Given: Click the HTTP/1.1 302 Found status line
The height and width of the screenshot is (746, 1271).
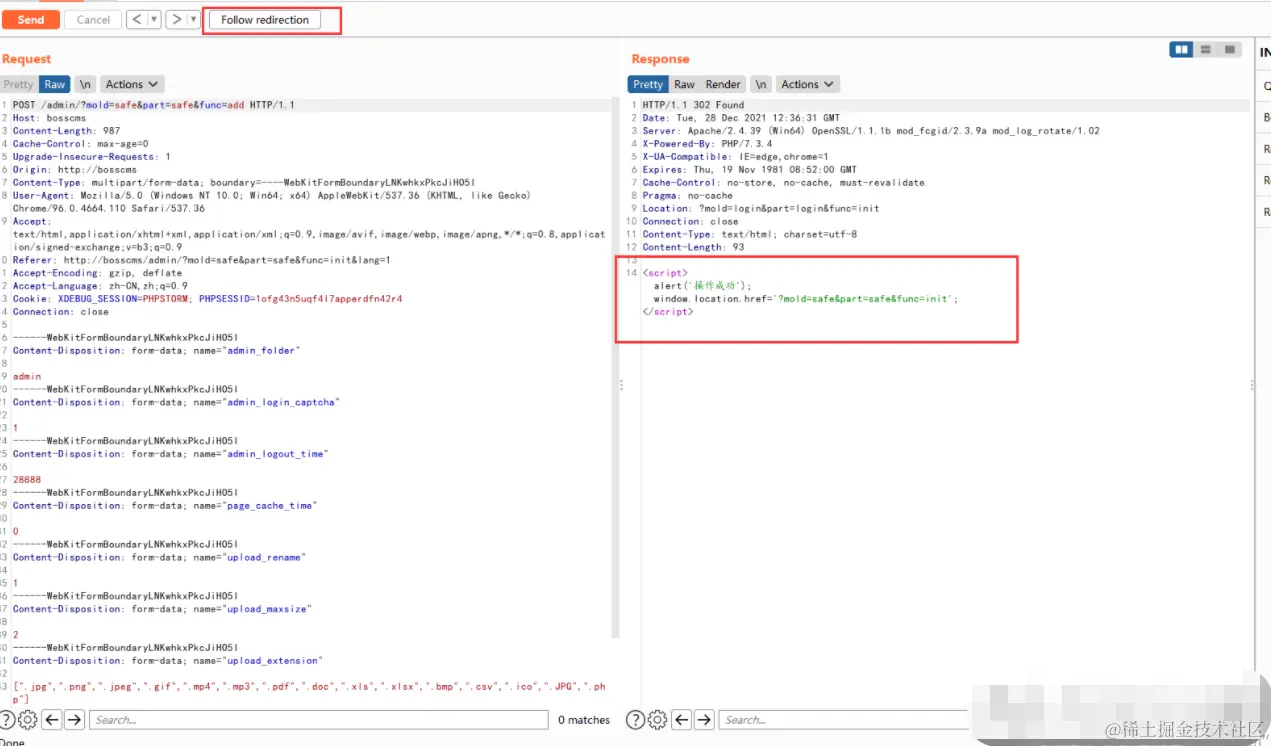Looking at the screenshot, I should 693,105.
